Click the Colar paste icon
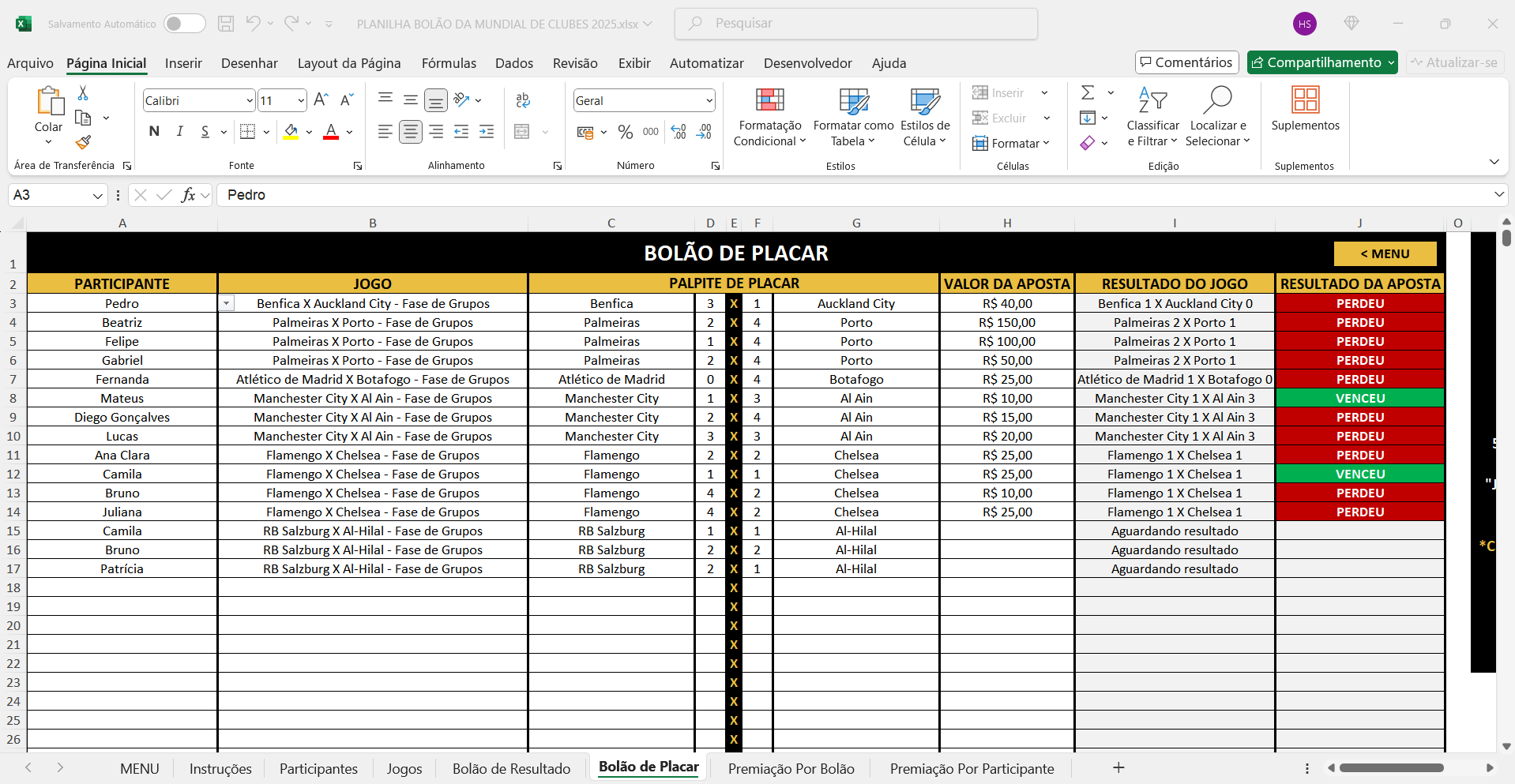This screenshot has height=784, width=1515. coord(49,101)
